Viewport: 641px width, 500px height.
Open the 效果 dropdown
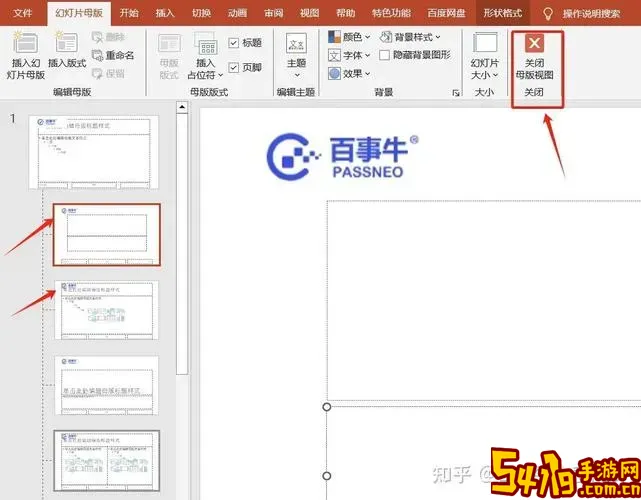[350, 74]
